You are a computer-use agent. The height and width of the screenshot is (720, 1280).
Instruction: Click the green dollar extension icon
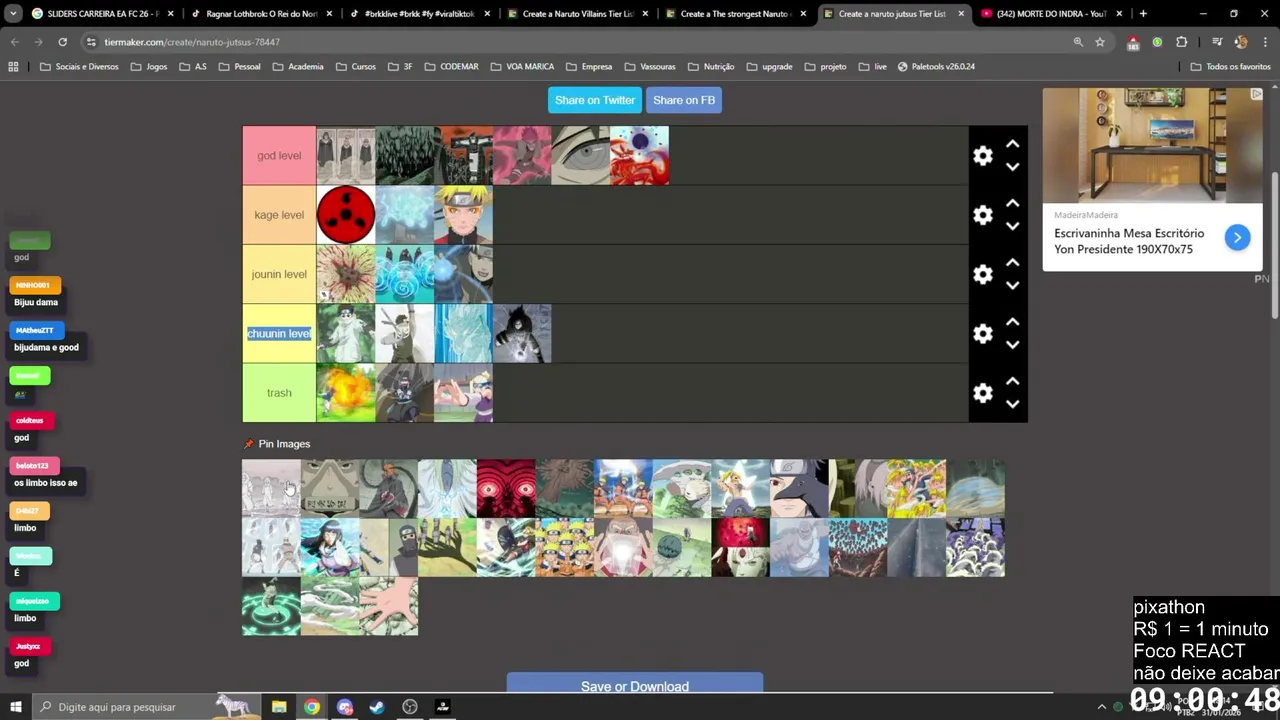coord(1157,42)
